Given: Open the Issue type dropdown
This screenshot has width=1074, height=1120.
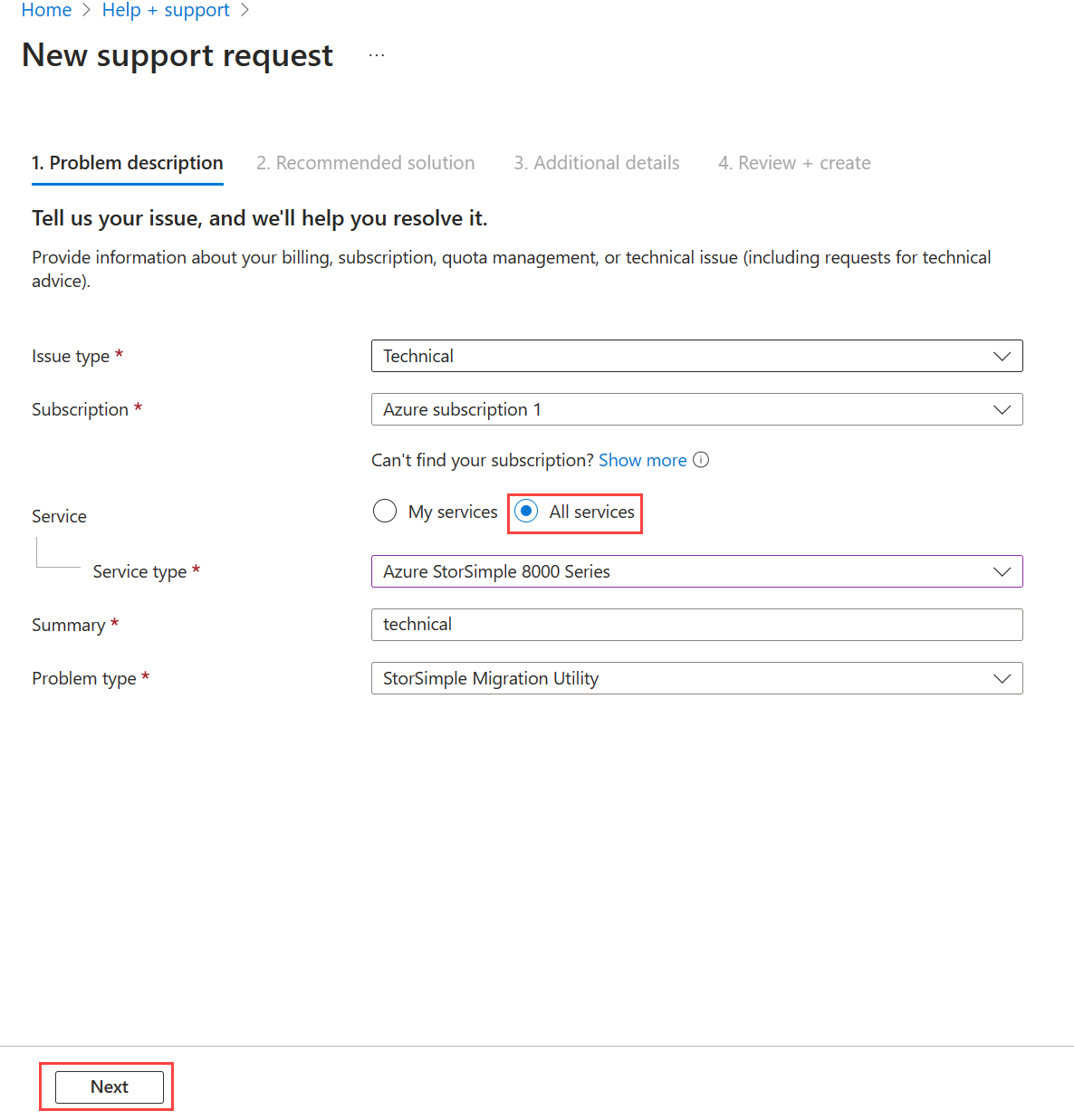Looking at the screenshot, I should (x=1002, y=356).
